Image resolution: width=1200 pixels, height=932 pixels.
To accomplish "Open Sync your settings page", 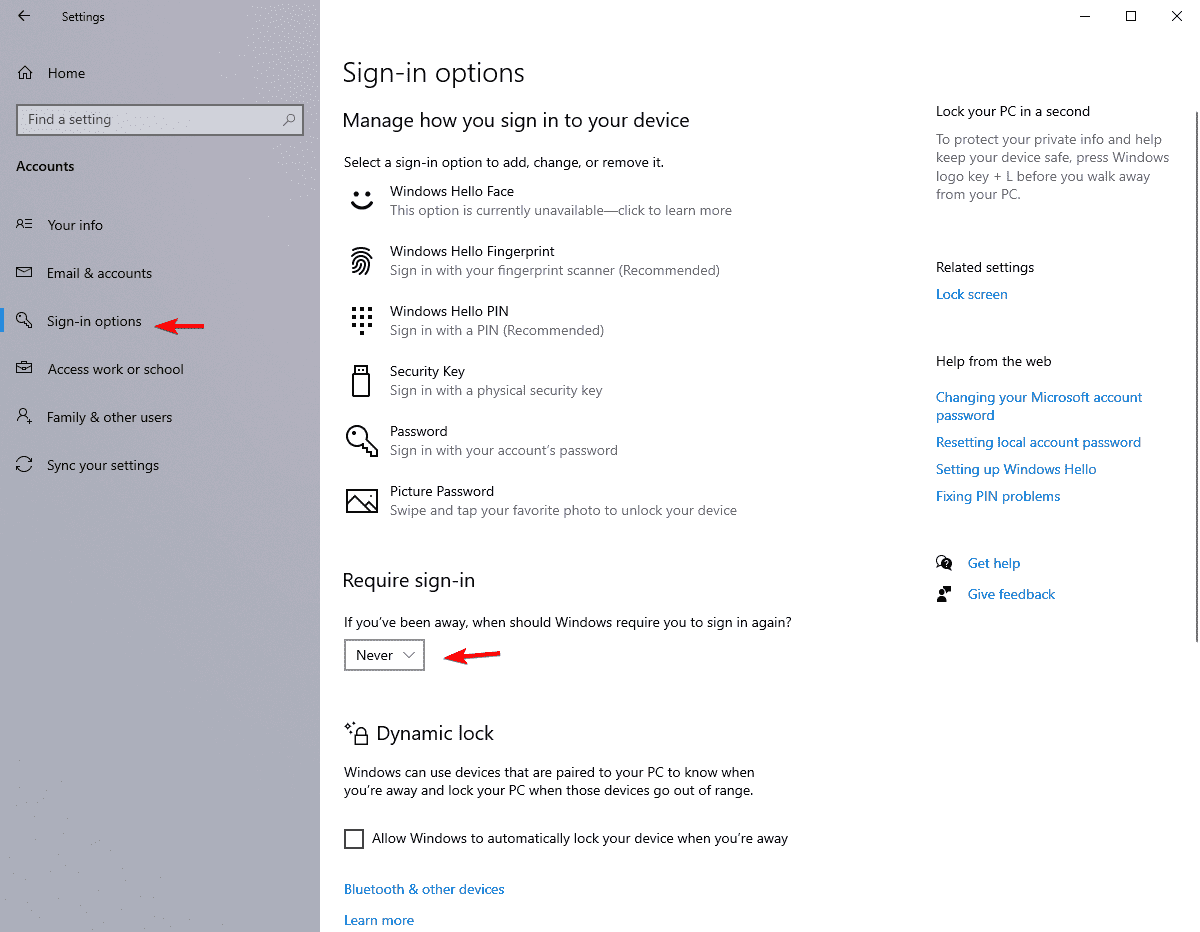I will coord(103,465).
